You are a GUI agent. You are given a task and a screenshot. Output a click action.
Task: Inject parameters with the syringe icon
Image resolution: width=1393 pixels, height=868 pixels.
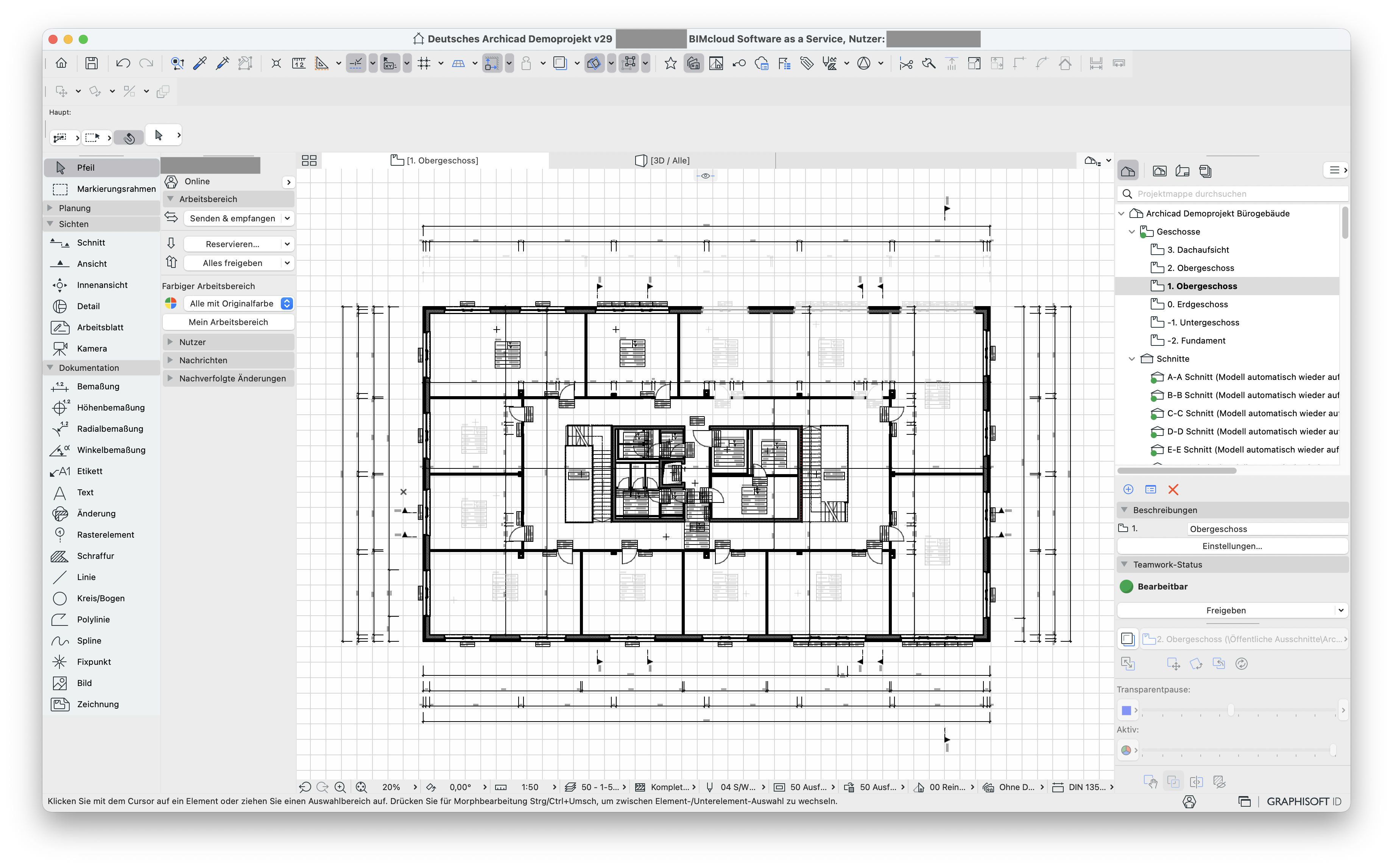(222, 63)
